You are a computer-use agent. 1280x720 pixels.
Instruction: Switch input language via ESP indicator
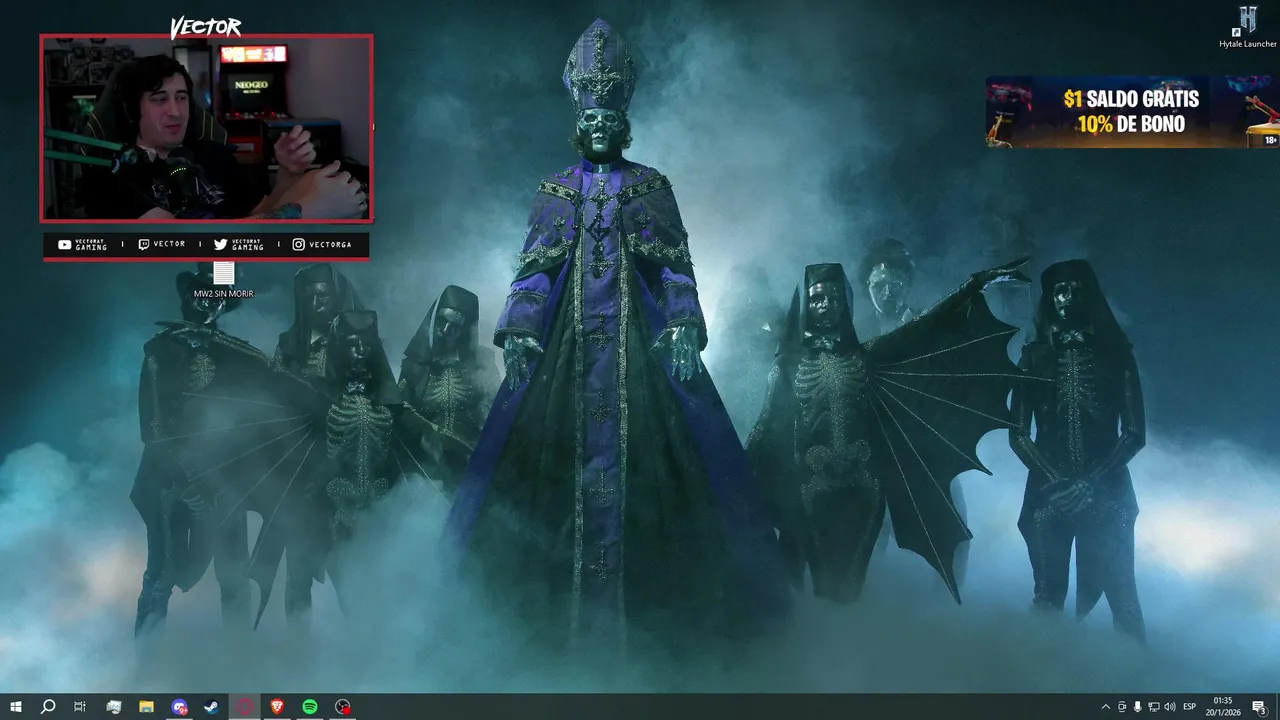point(1190,707)
